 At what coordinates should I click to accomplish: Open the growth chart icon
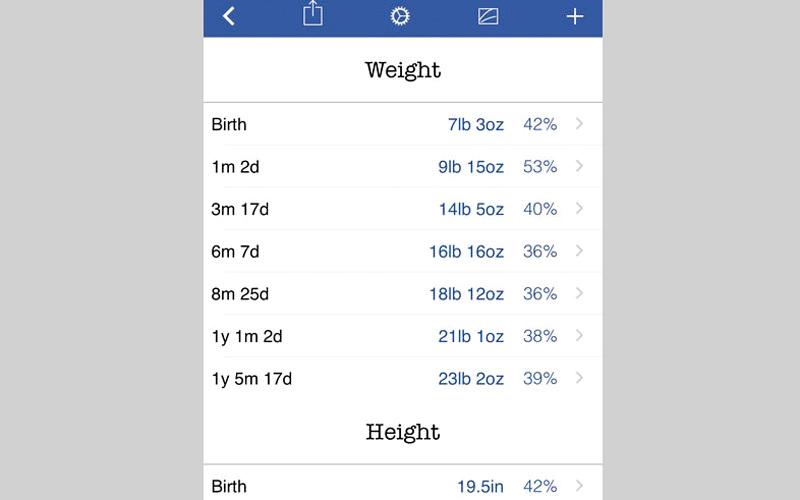487,16
